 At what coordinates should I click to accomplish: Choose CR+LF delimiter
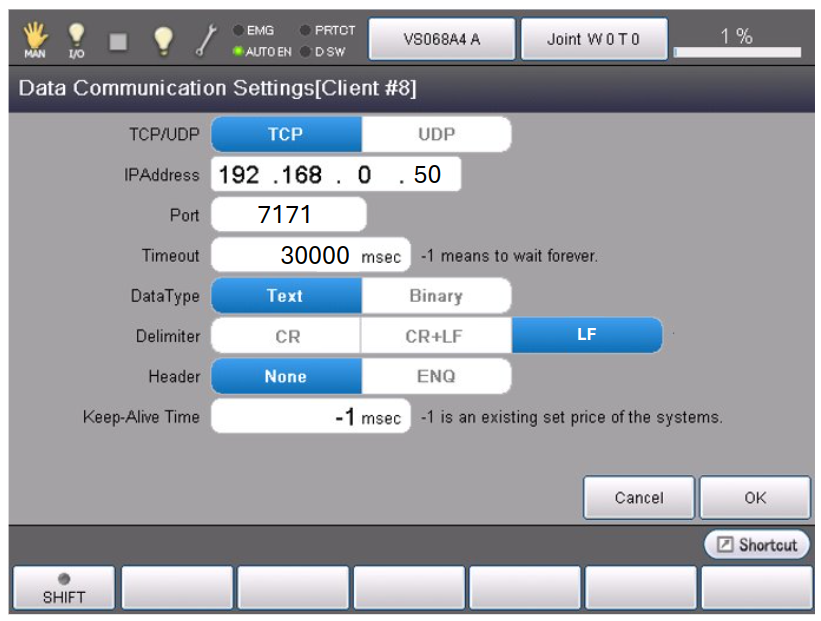436,336
